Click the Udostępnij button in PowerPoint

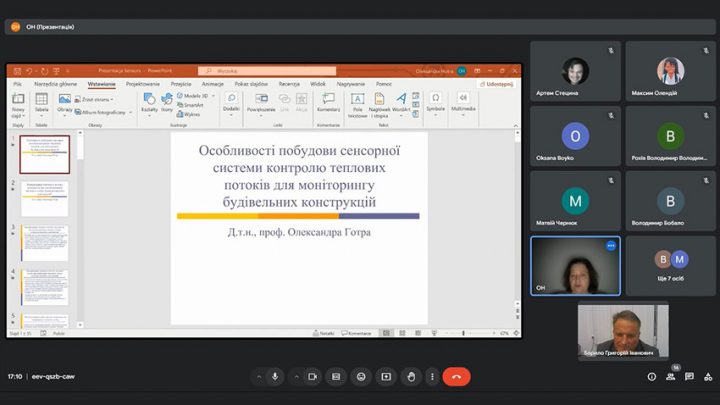click(498, 84)
